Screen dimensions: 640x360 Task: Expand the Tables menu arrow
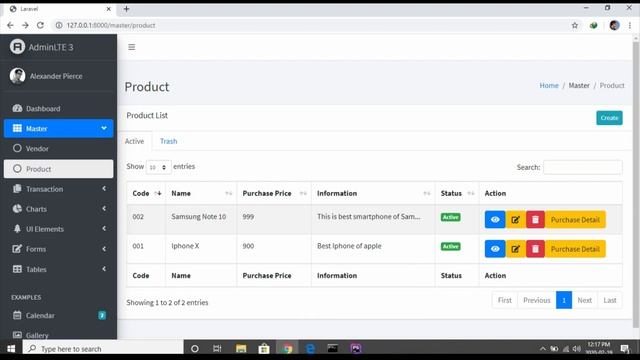click(x=104, y=269)
